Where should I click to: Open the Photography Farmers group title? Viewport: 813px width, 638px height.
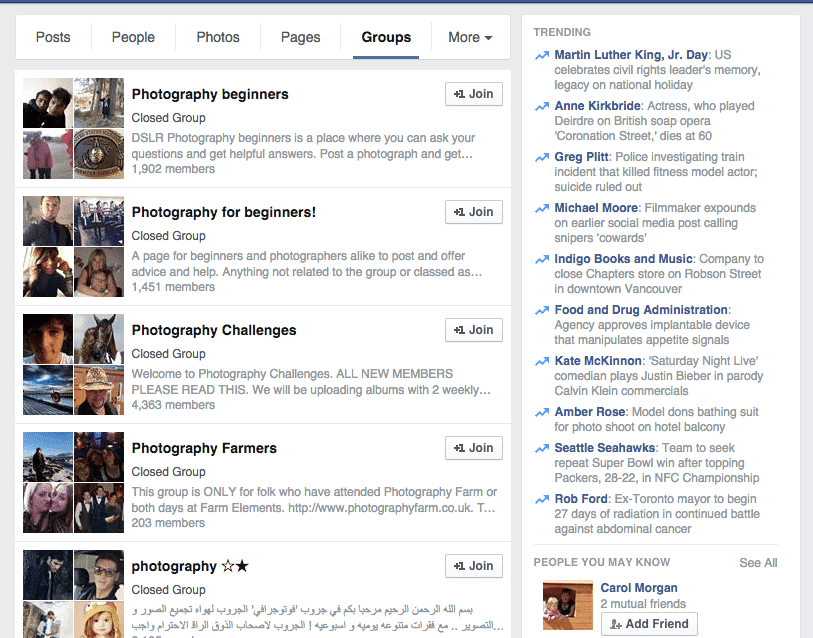(204, 448)
